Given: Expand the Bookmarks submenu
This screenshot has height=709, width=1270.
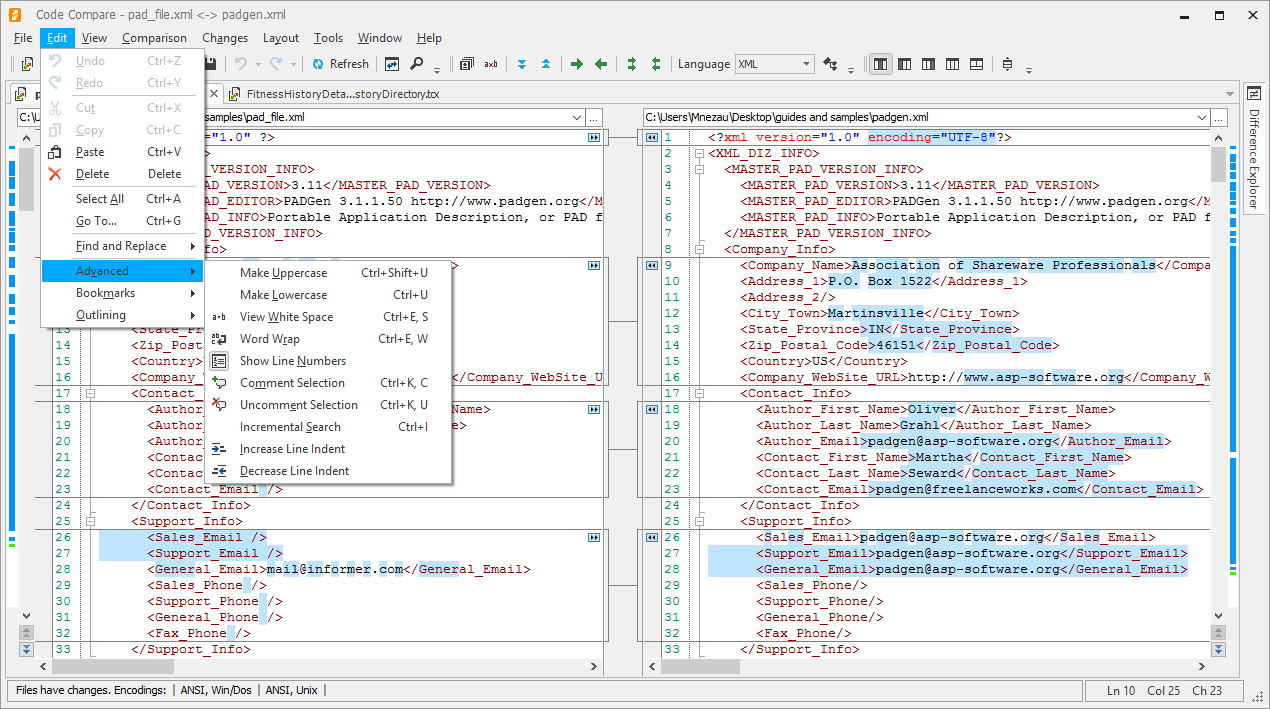Looking at the screenshot, I should pos(122,293).
